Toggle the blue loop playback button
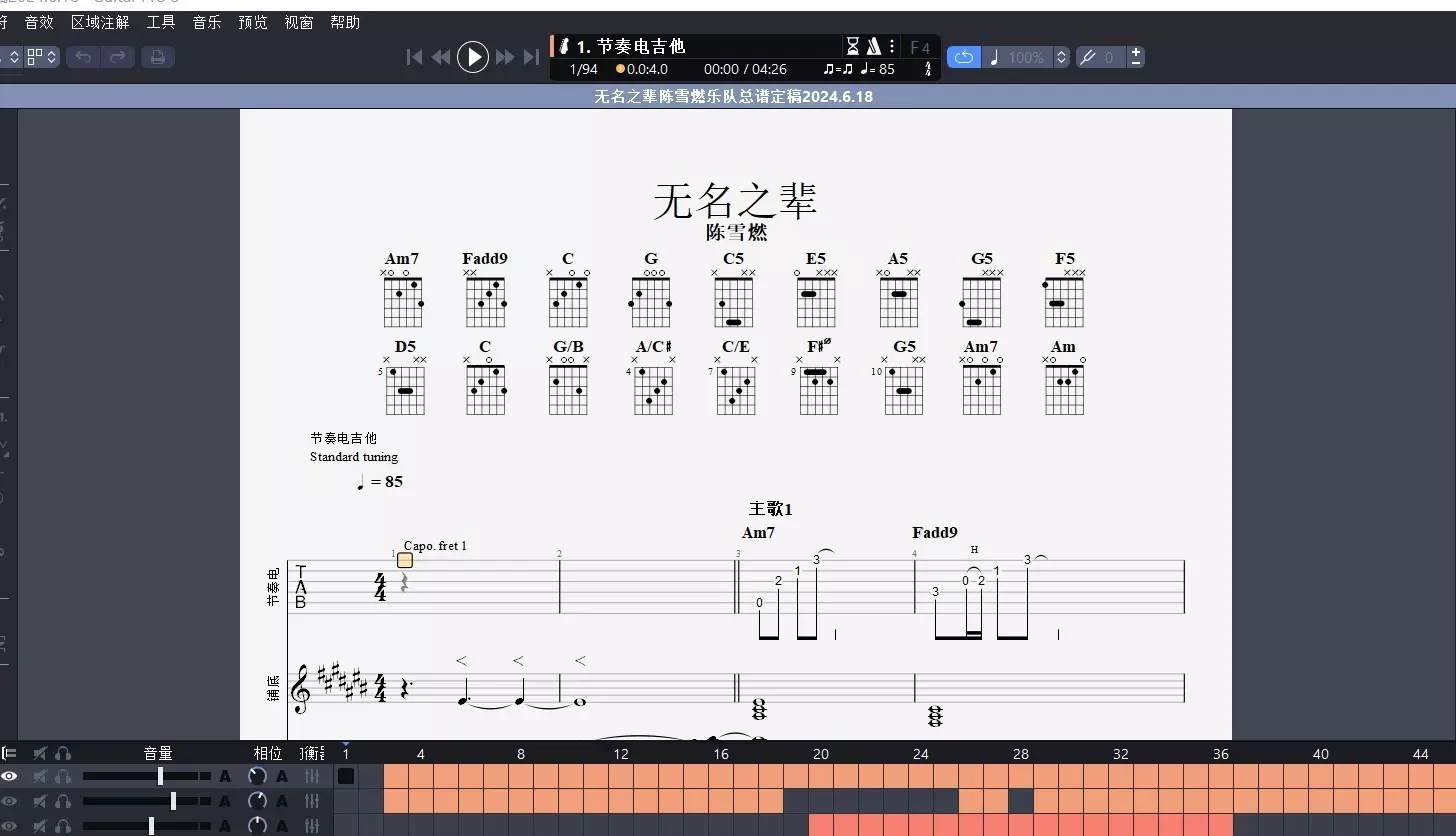 (964, 57)
